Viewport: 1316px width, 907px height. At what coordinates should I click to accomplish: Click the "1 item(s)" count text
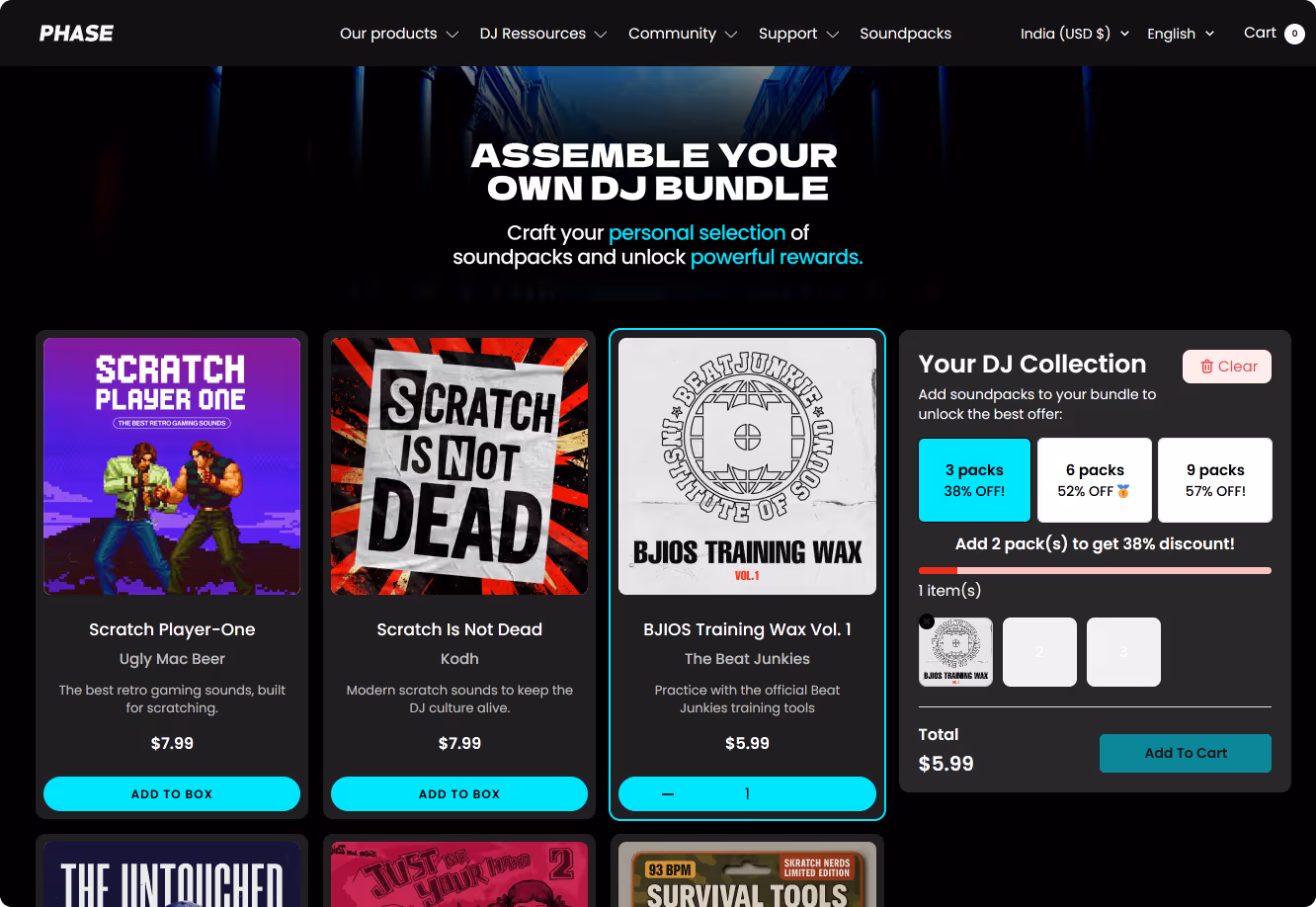949,591
